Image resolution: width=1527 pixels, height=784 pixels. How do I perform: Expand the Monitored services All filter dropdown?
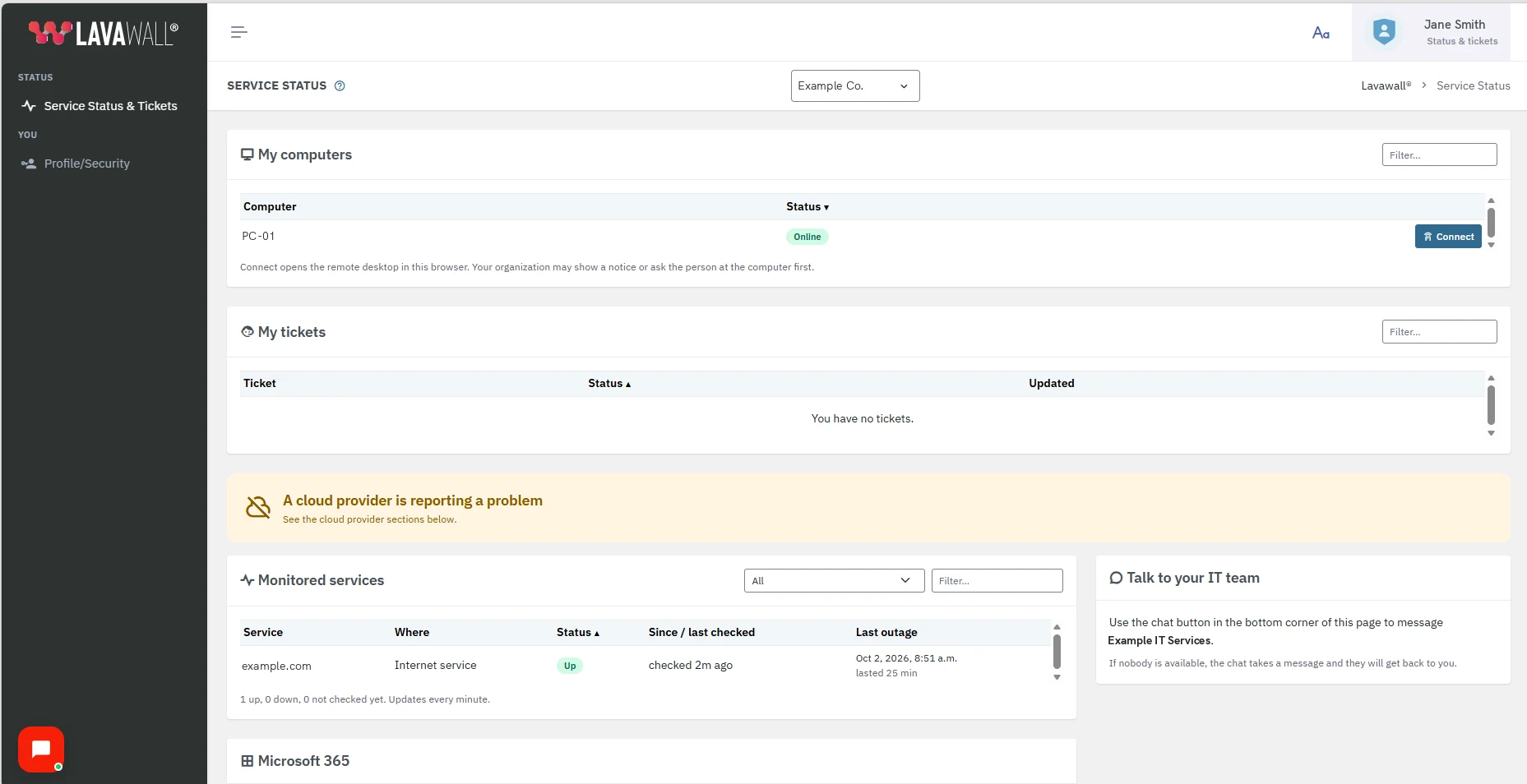834,580
